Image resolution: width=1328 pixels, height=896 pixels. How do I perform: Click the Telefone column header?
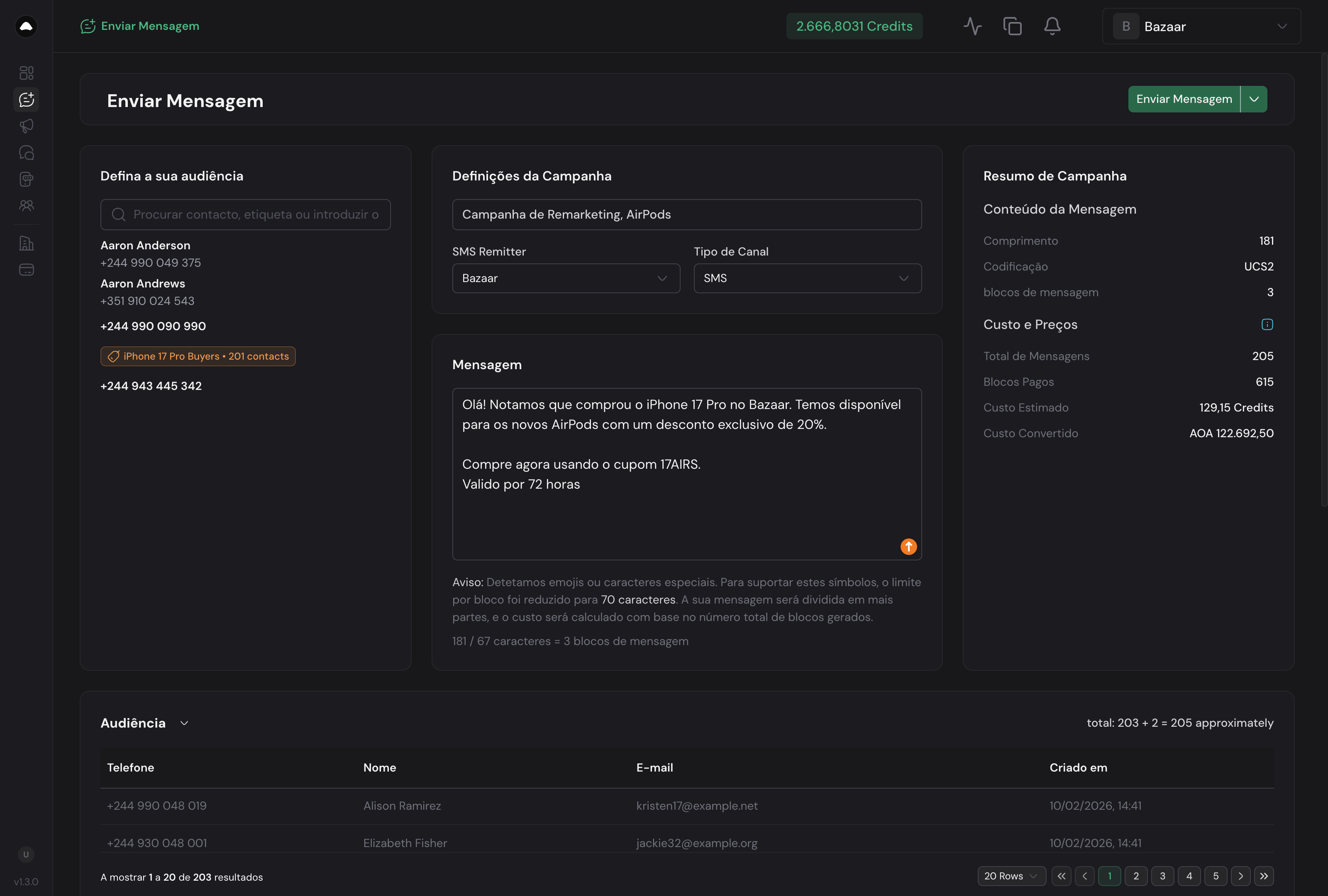(x=130, y=768)
